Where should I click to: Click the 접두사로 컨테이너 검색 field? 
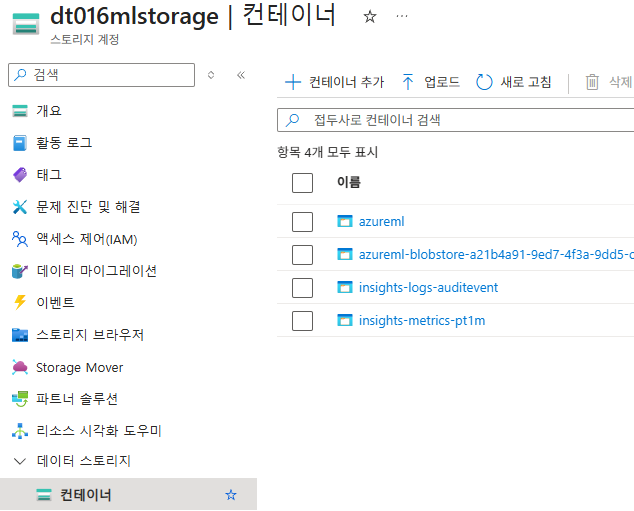coord(456,120)
